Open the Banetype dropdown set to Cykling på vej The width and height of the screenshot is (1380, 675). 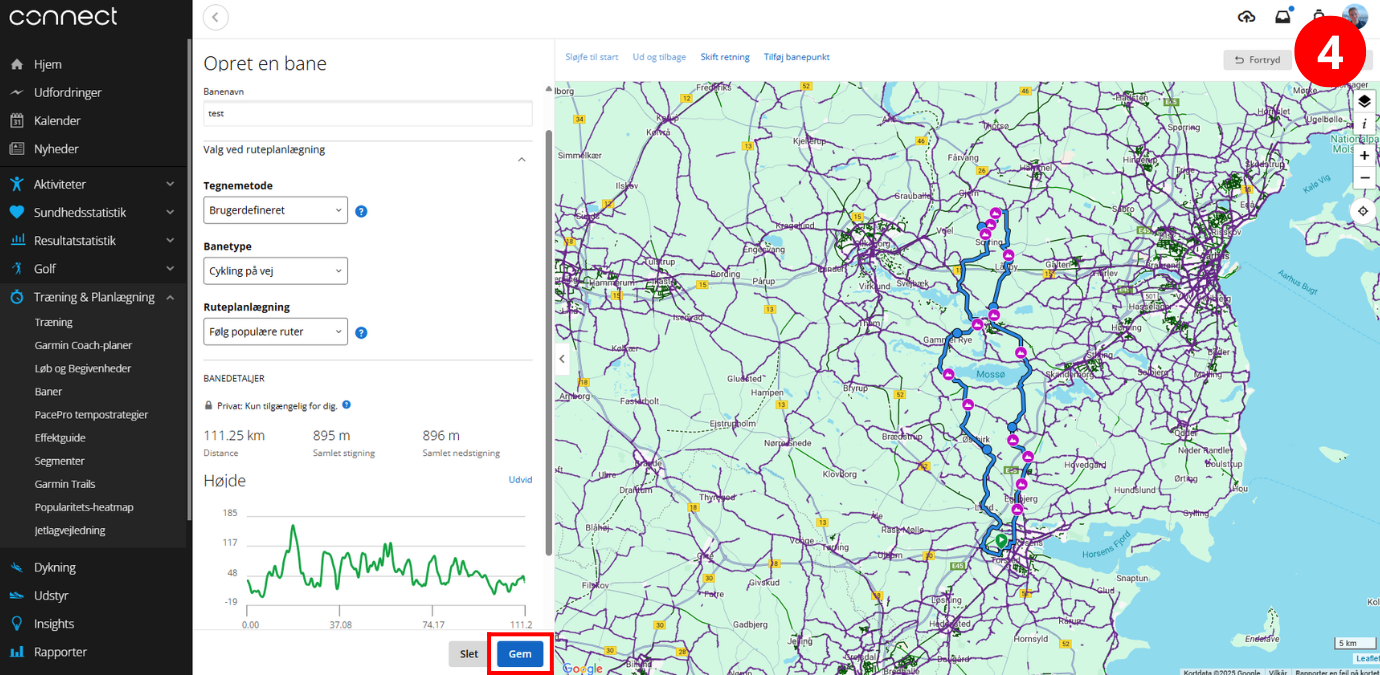pos(275,270)
